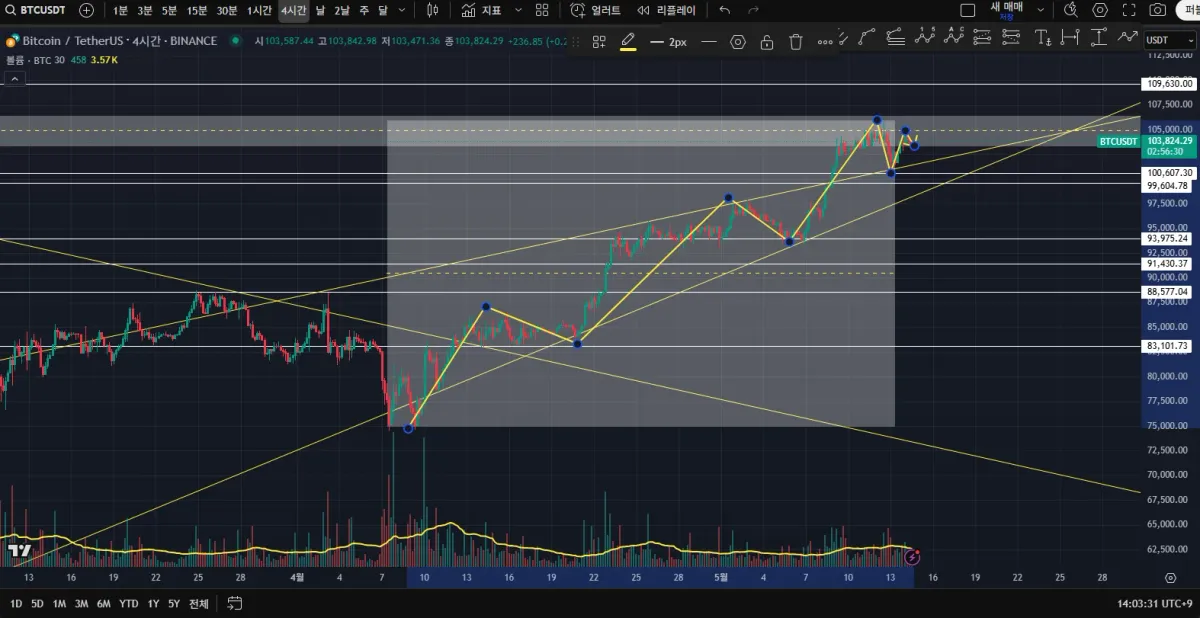
Task: Expand the indicator favorites dropdown arrow
Action: [x=518, y=10]
